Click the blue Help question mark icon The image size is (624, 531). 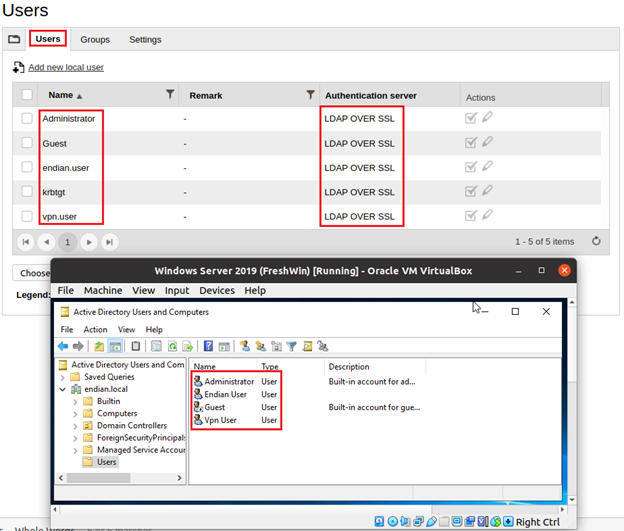(208, 346)
